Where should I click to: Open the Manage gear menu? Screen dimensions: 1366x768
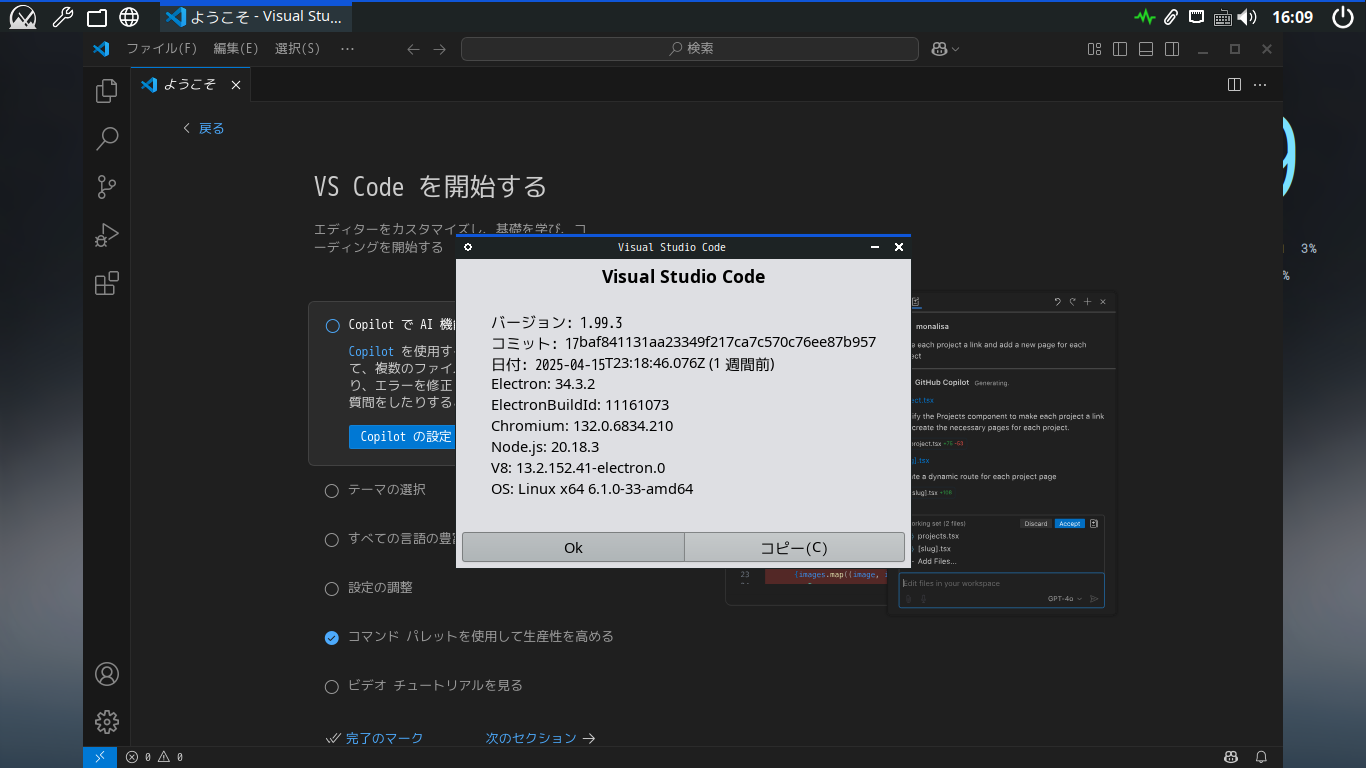pos(107,721)
